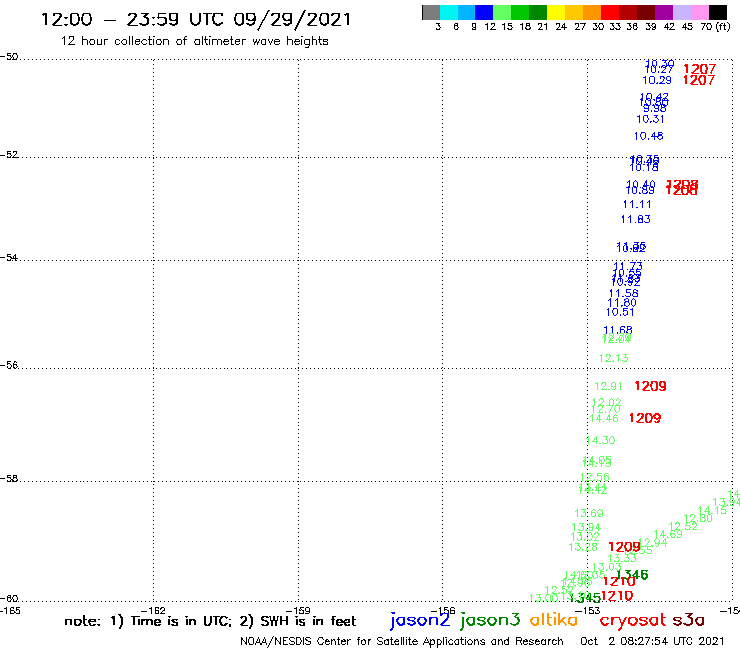
Task: Click the -159 longitude axis label
Action: pos(298,611)
